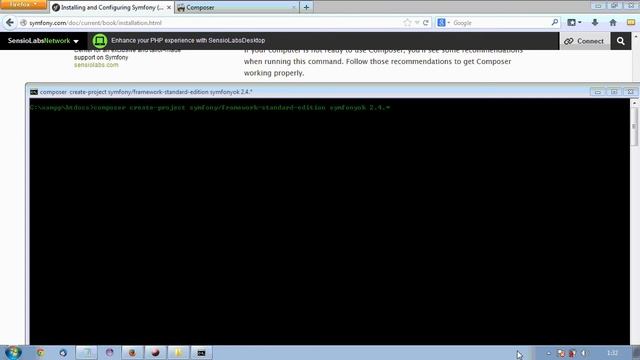This screenshot has width=640, height=360.
Task: Open the volume control in system tray
Action: [584, 353]
